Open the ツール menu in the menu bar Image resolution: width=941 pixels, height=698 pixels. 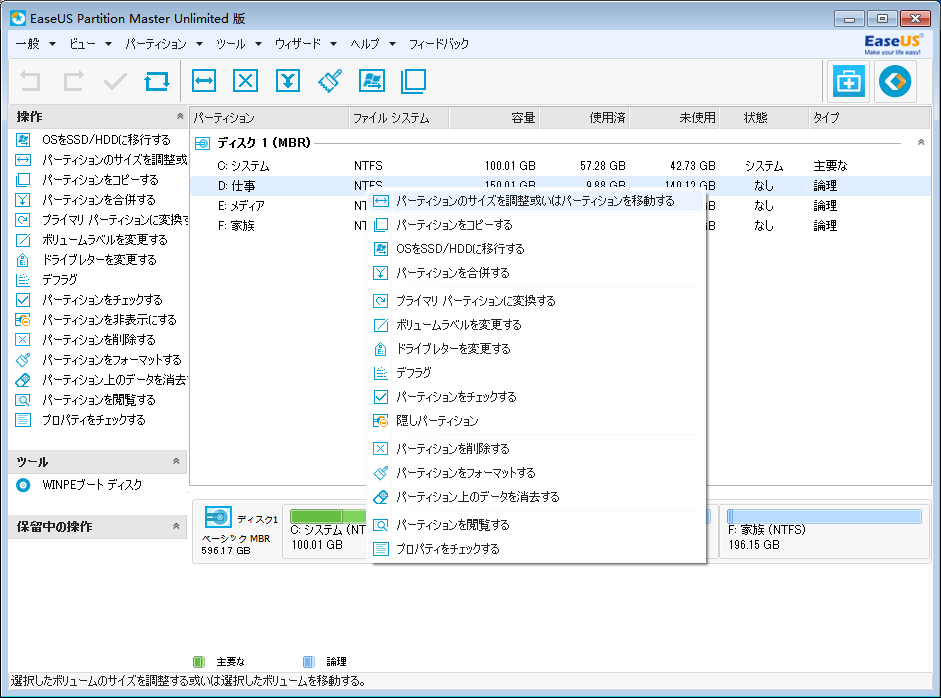pos(239,44)
